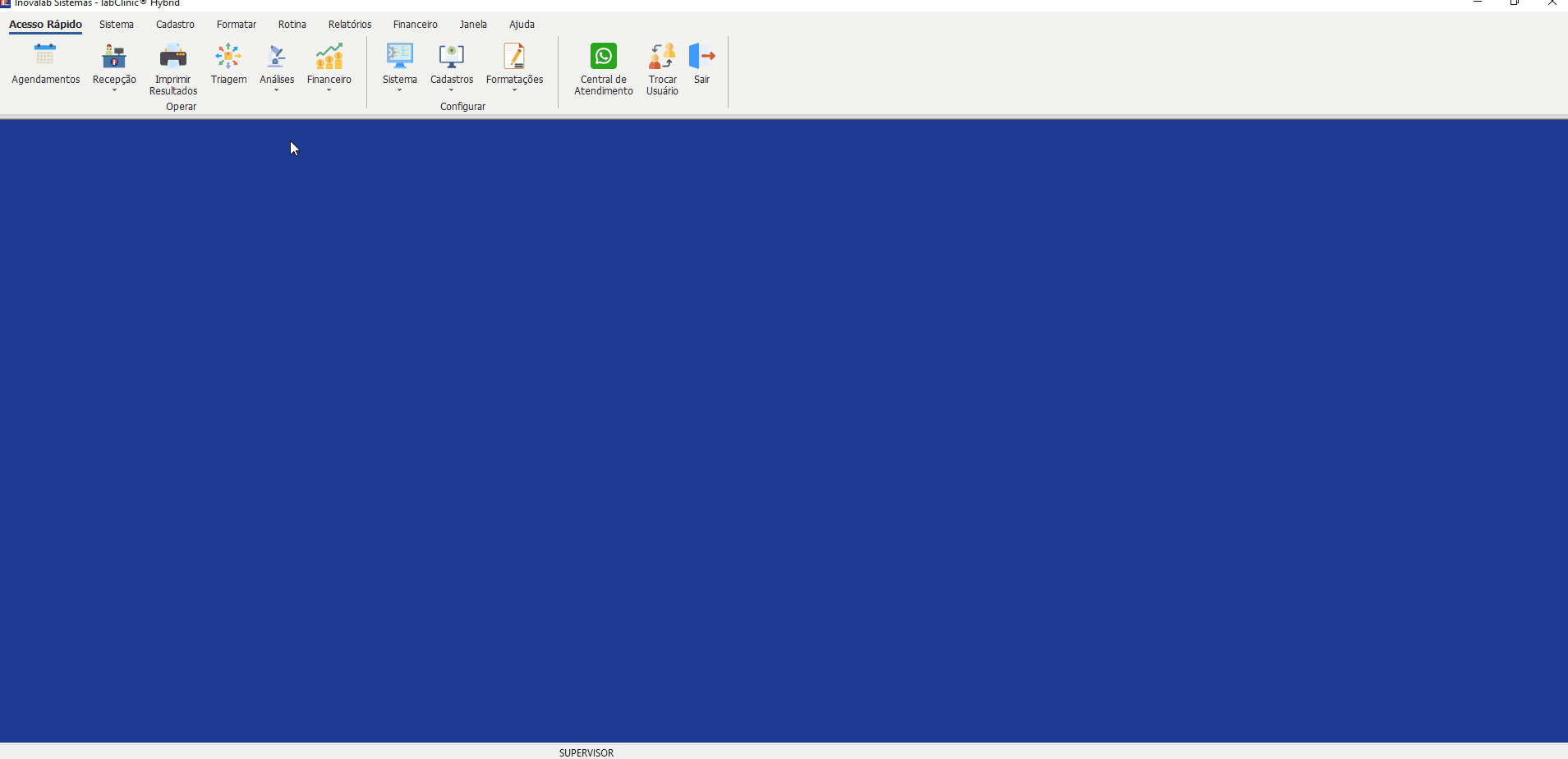
Task: Click the Trocar Usuário icon
Action: (662, 56)
